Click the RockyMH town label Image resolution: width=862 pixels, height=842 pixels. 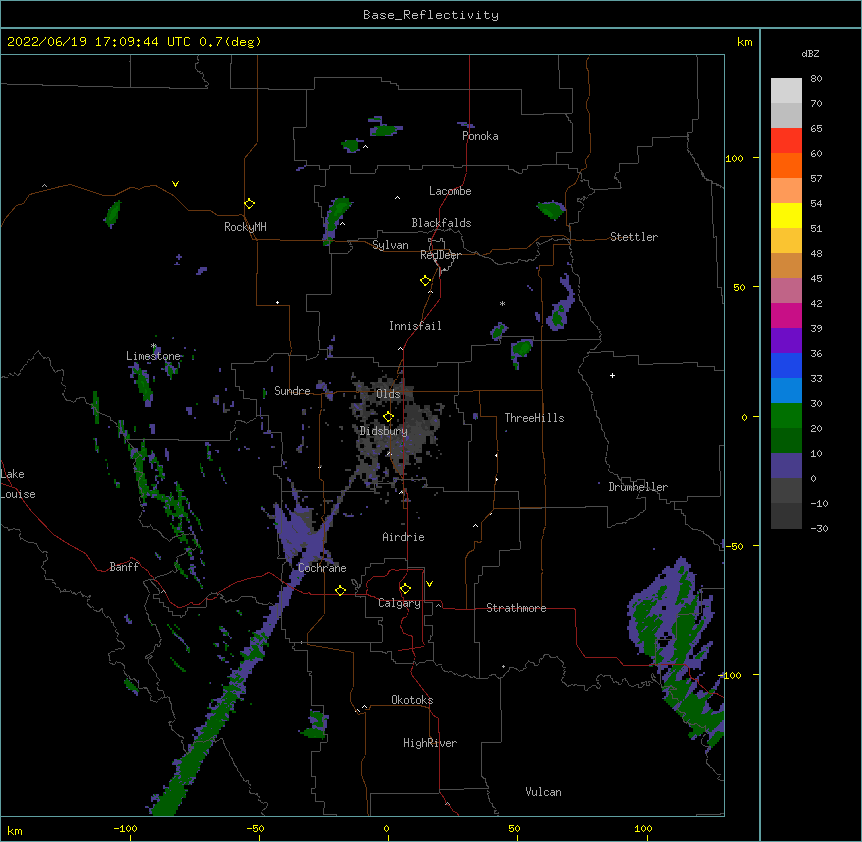(245, 226)
